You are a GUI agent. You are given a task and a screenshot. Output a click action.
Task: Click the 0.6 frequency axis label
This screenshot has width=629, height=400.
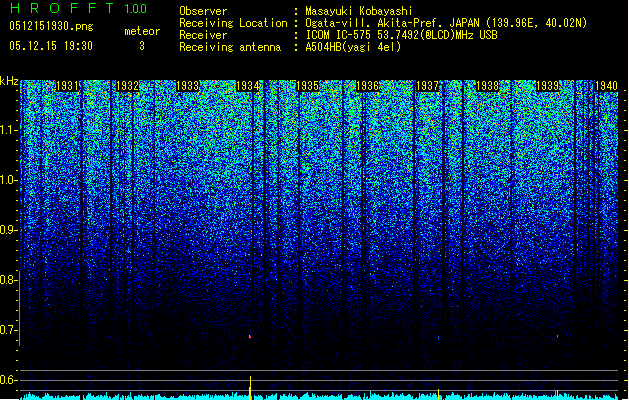point(9,380)
